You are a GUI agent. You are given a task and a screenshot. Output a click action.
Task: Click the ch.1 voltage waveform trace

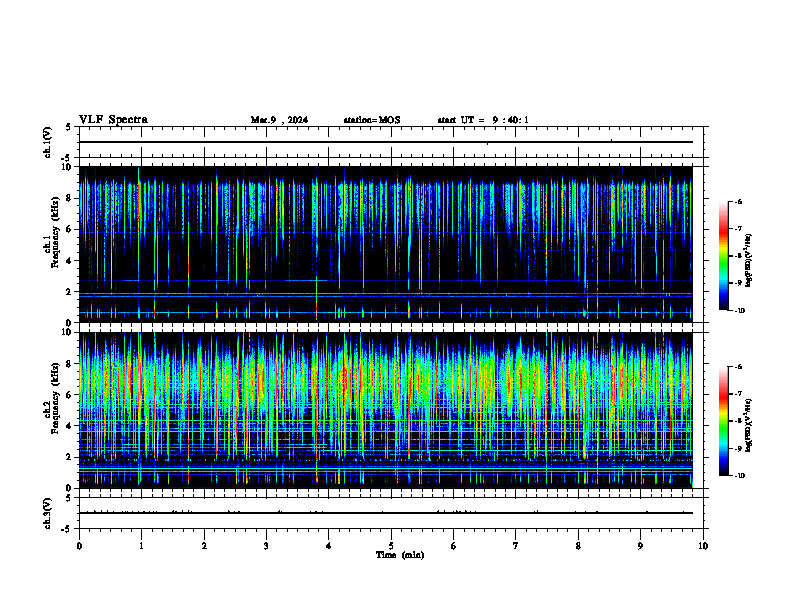point(386,142)
